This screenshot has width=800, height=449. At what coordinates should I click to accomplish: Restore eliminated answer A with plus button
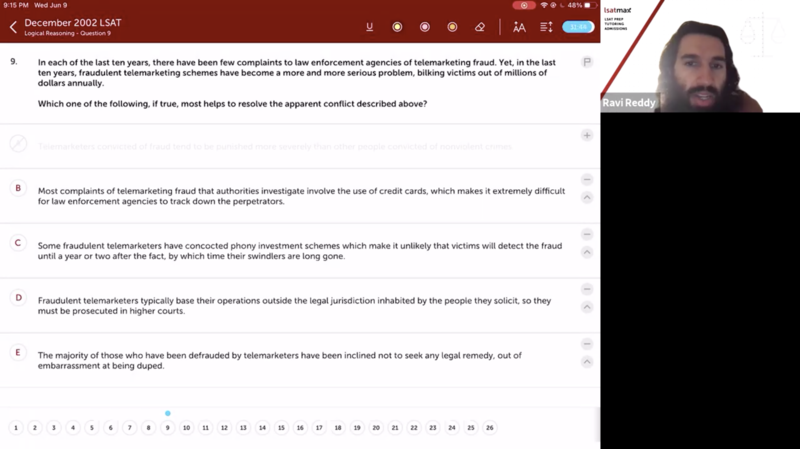pos(587,135)
